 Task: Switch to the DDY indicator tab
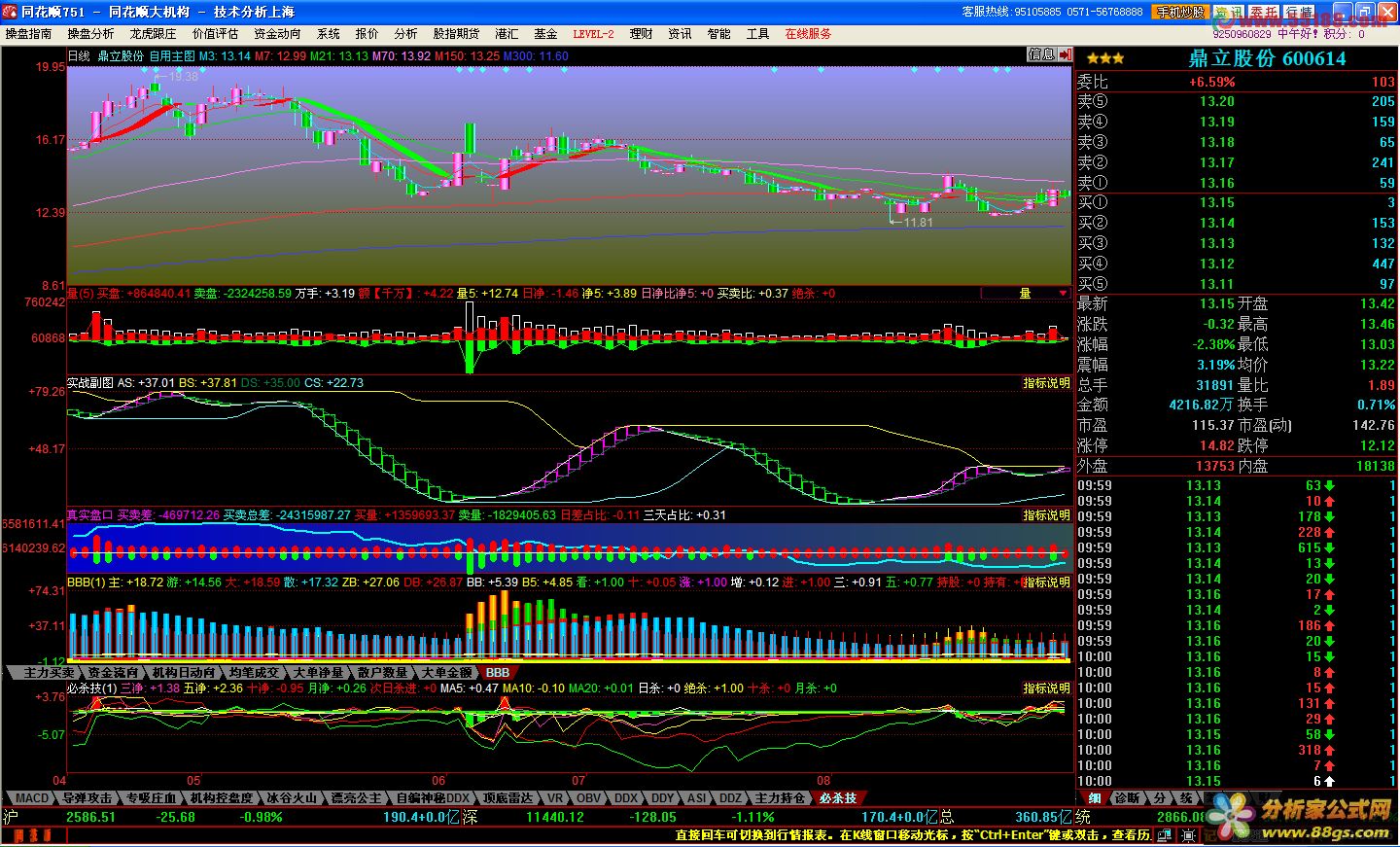tap(663, 798)
